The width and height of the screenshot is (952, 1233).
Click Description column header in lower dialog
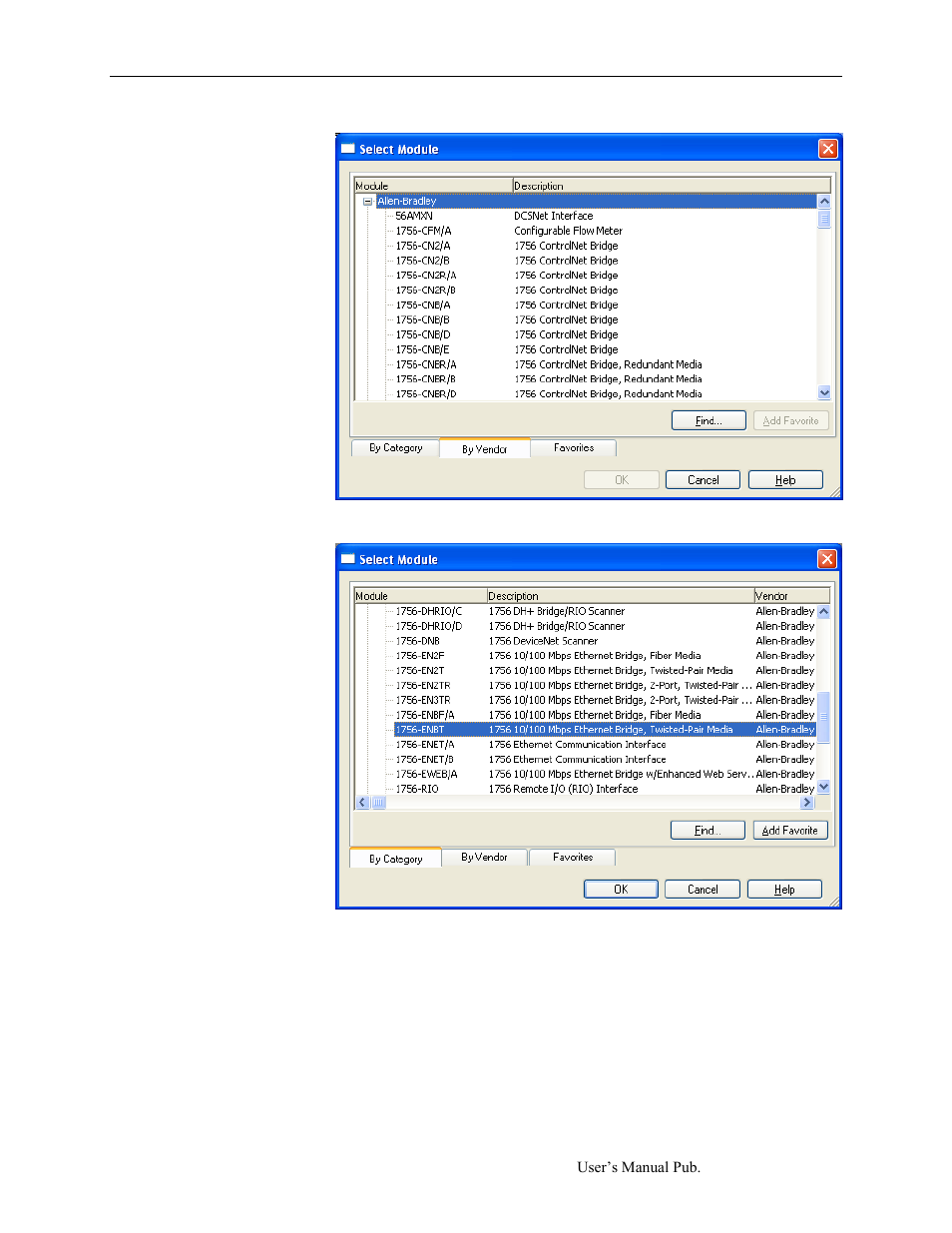tap(620, 596)
